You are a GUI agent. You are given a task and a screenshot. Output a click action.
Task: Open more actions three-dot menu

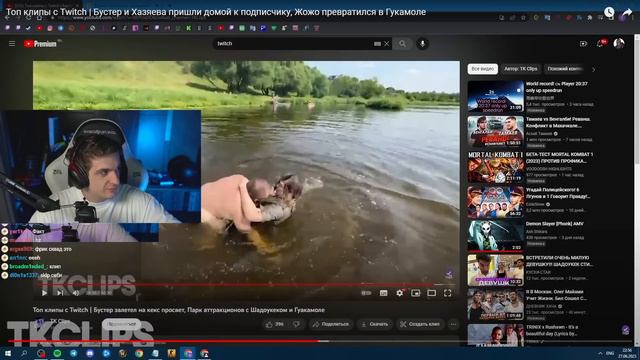453,324
